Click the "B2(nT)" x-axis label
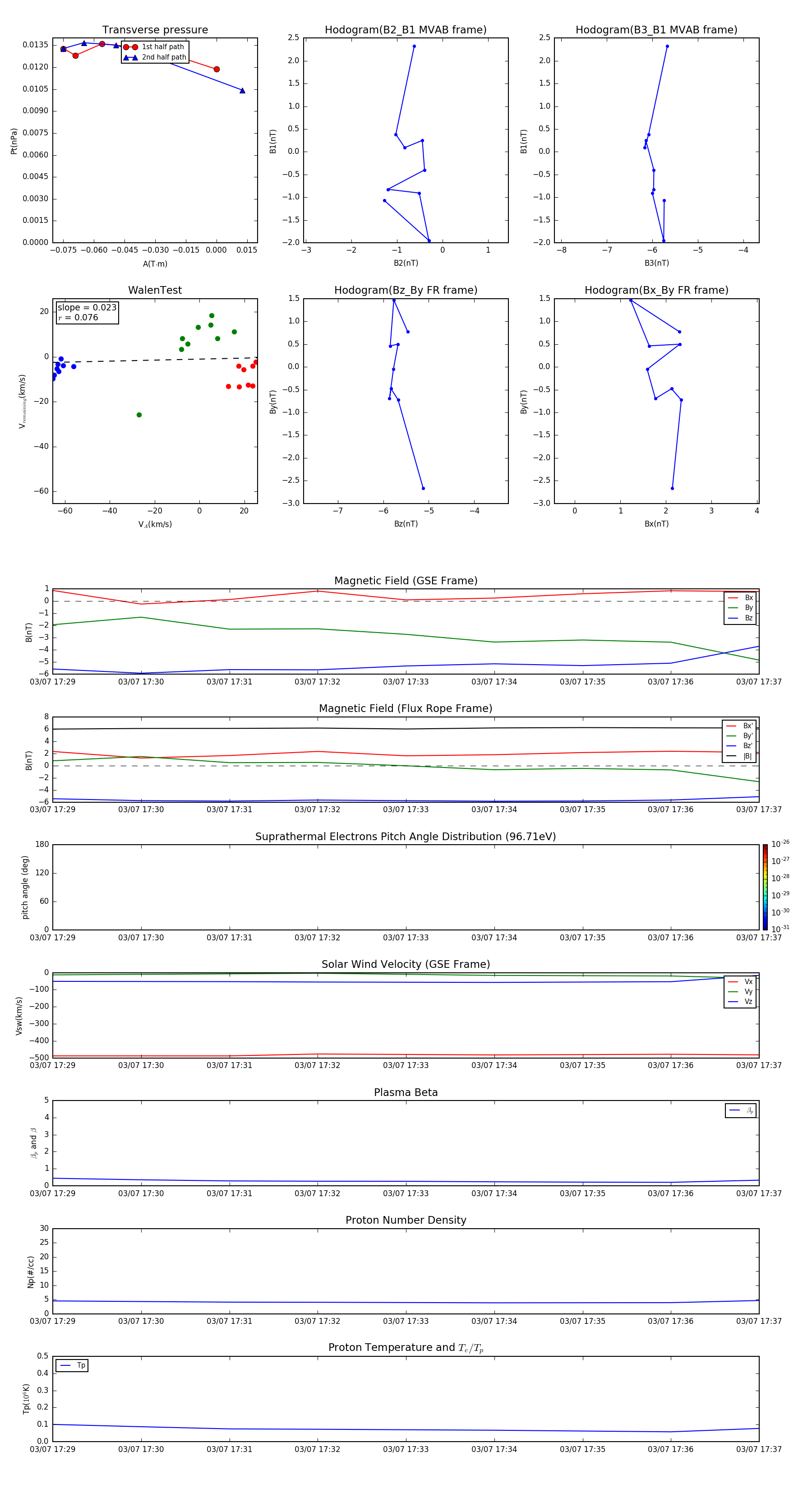The height and width of the screenshot is (1489, 812). 406,263
